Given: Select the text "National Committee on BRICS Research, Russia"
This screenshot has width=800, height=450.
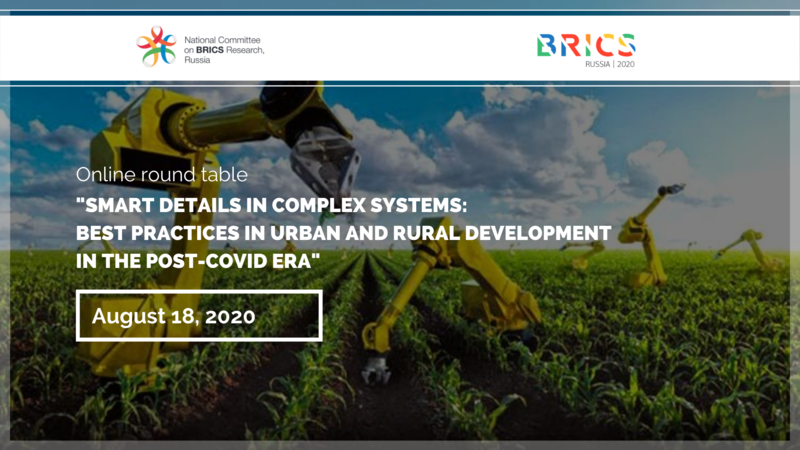Looking at the screenshot, I should click(224, 49).
